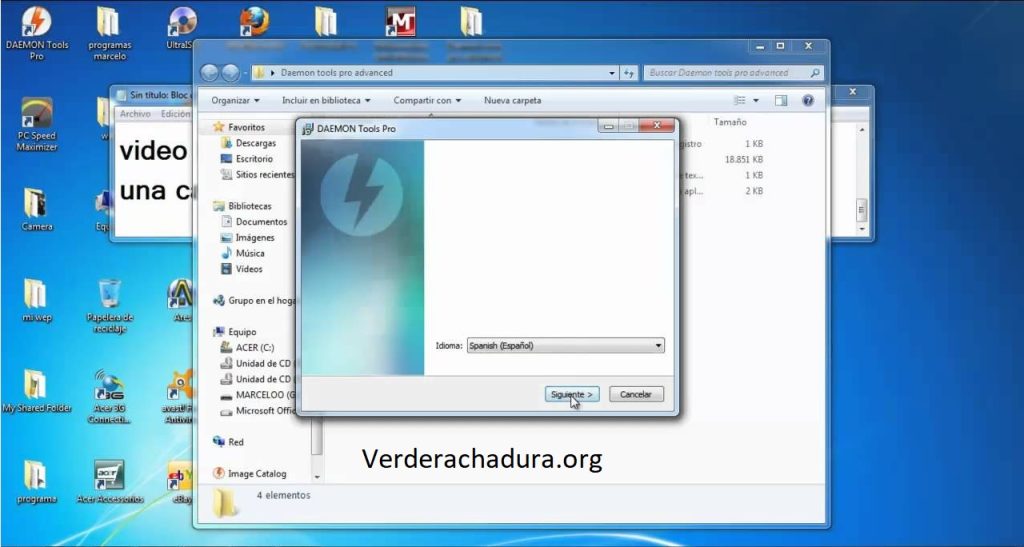Open the mi wep desktop folder

coord(37,300)
